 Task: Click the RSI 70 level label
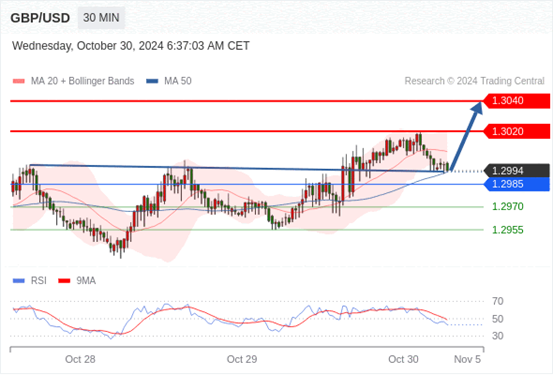[498, 301]
